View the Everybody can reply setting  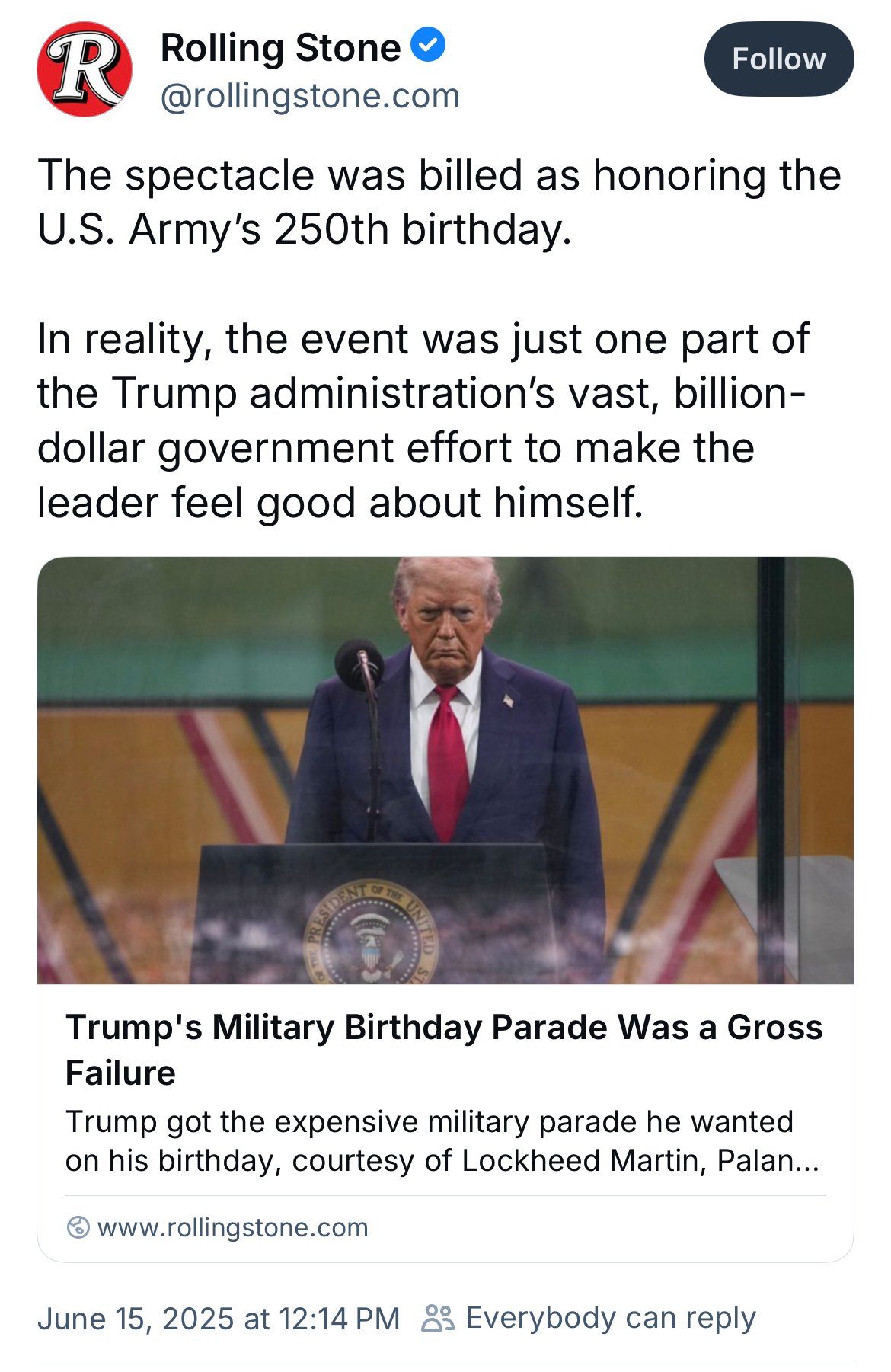click(x=611, y=1318)
